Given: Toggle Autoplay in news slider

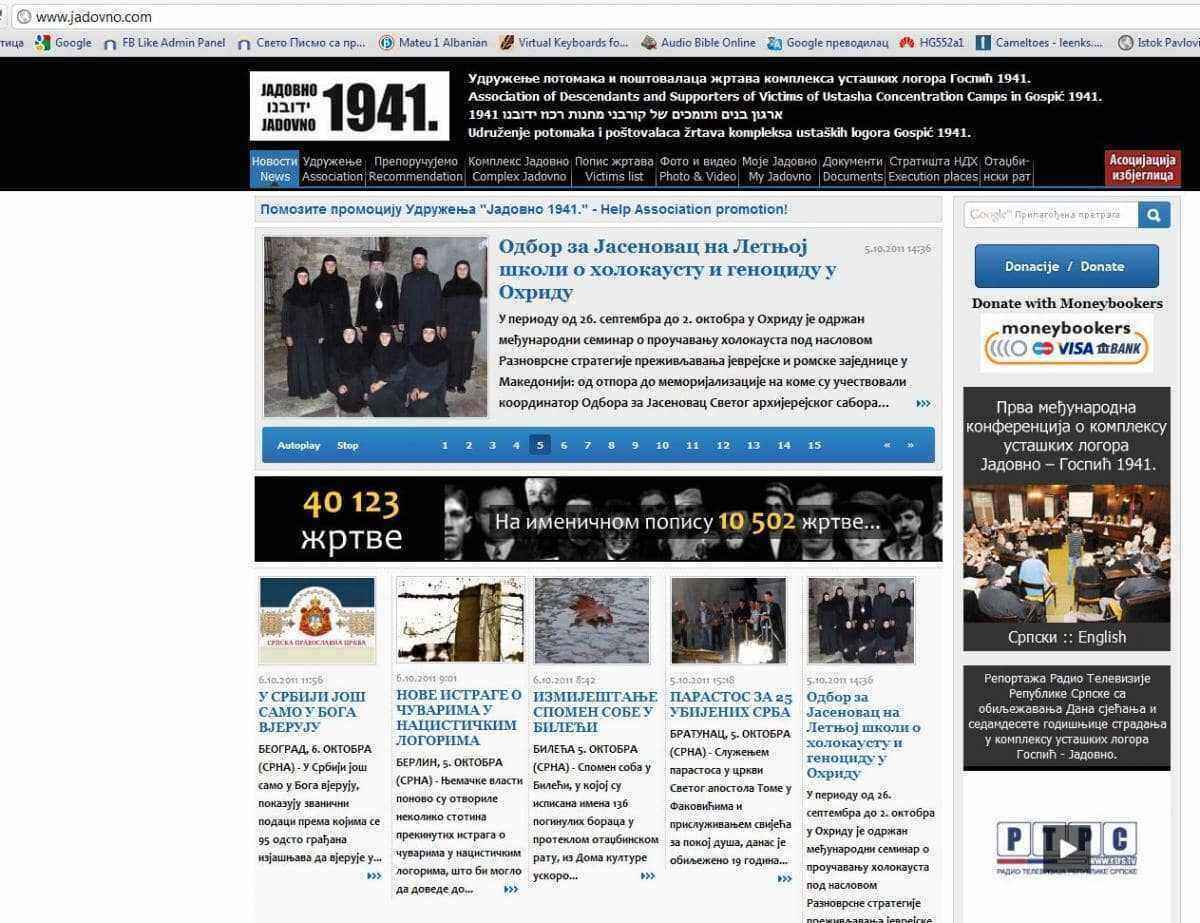Looking at the screenshot, I should 298,445.
